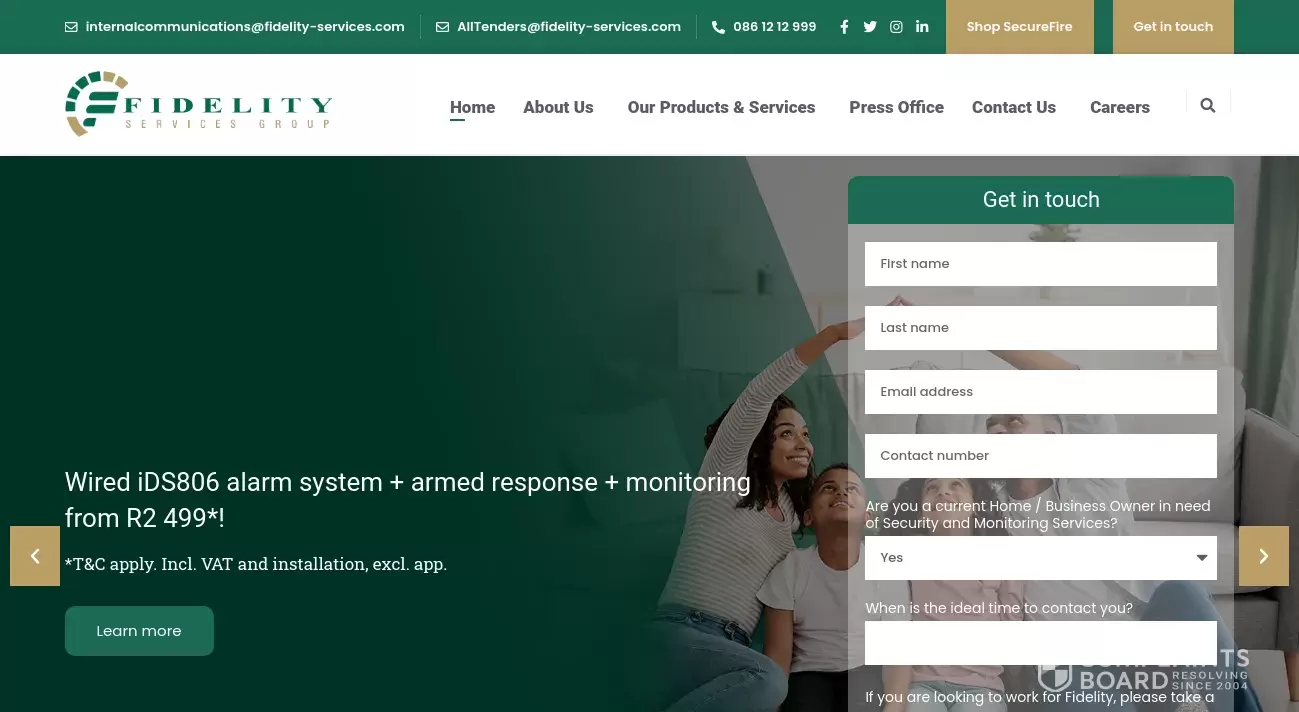Screen dimensions: 1299x712
Task: Open the Shop SecureFire store
Action: tap(1019, 27)
